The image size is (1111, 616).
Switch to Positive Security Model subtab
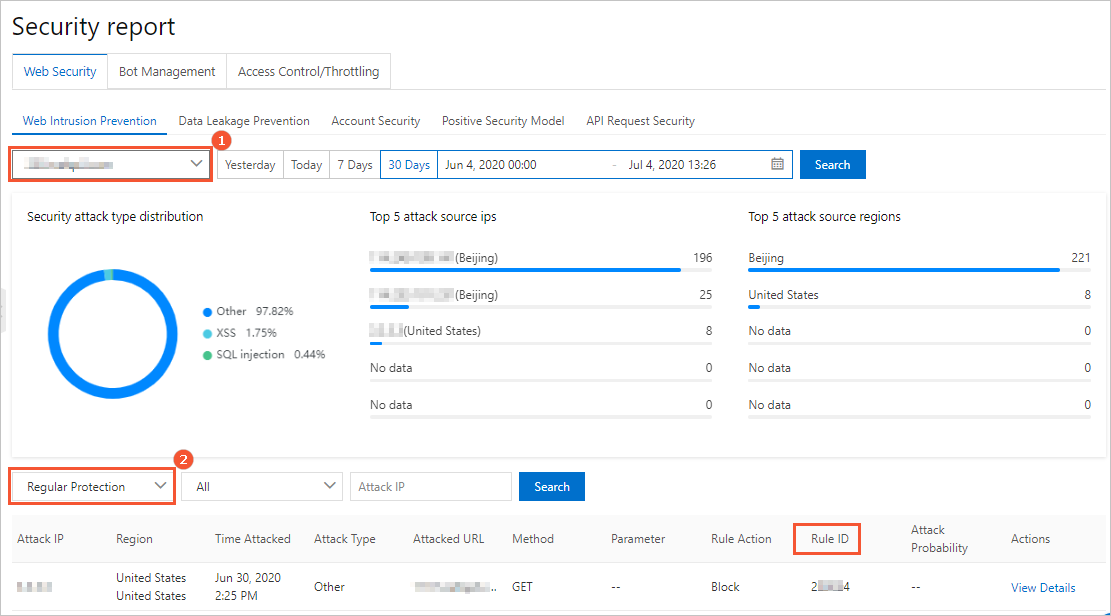(x=503, y=121)
